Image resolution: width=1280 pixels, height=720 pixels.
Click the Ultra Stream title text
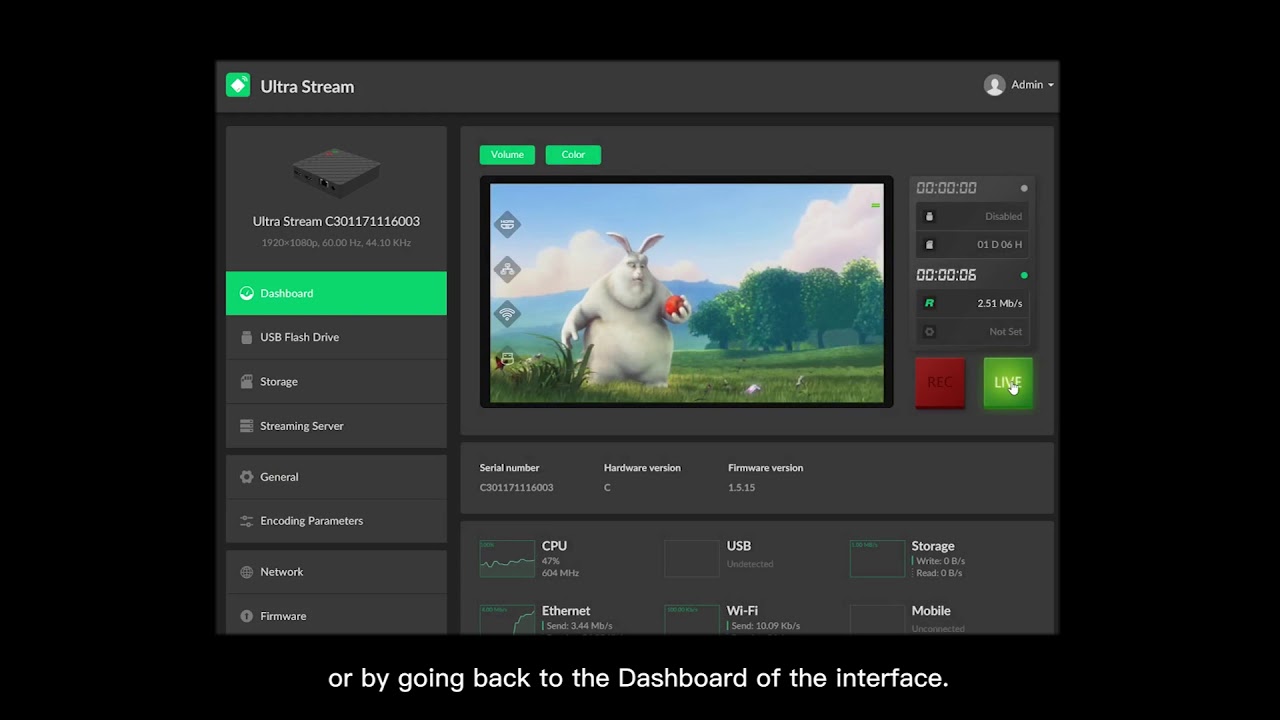307,86
